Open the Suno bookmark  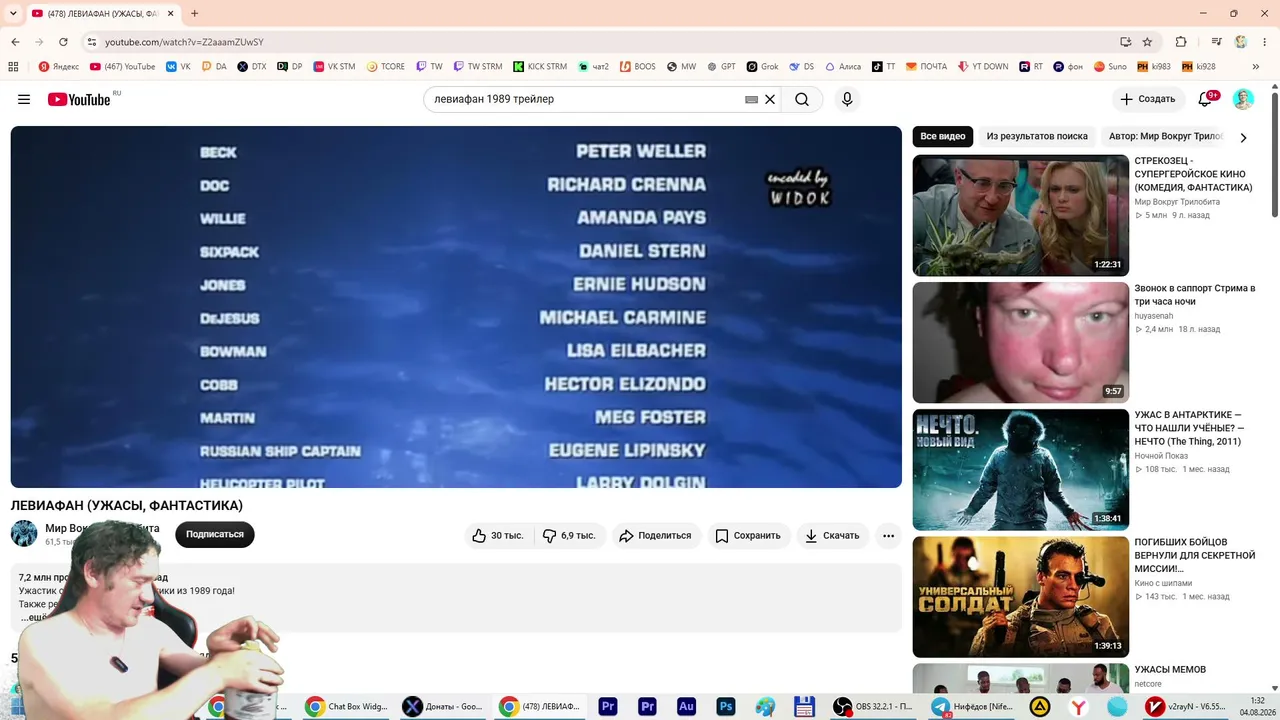pyautogui.click(x=1110, y=67)
